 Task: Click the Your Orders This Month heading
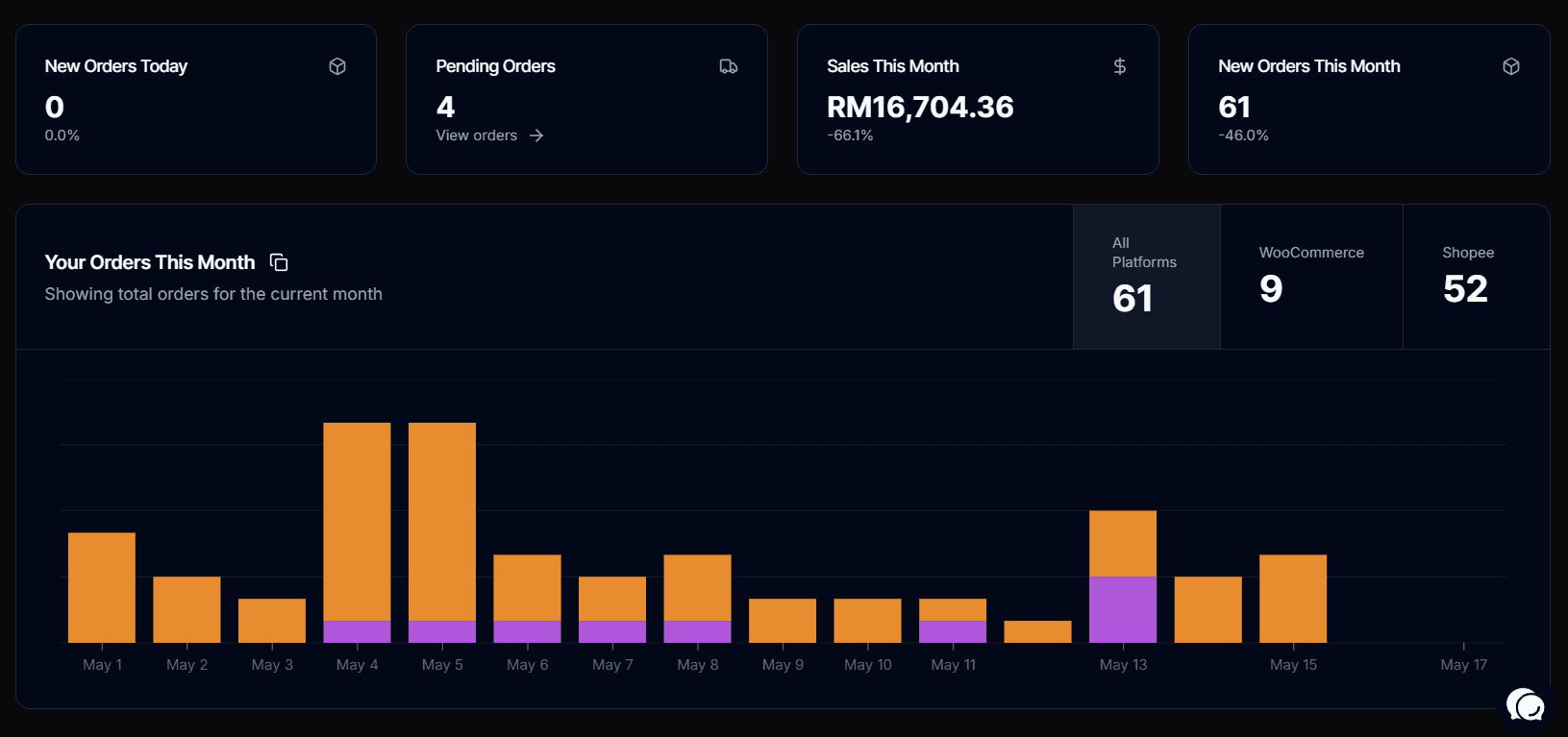tap(150, 262)
